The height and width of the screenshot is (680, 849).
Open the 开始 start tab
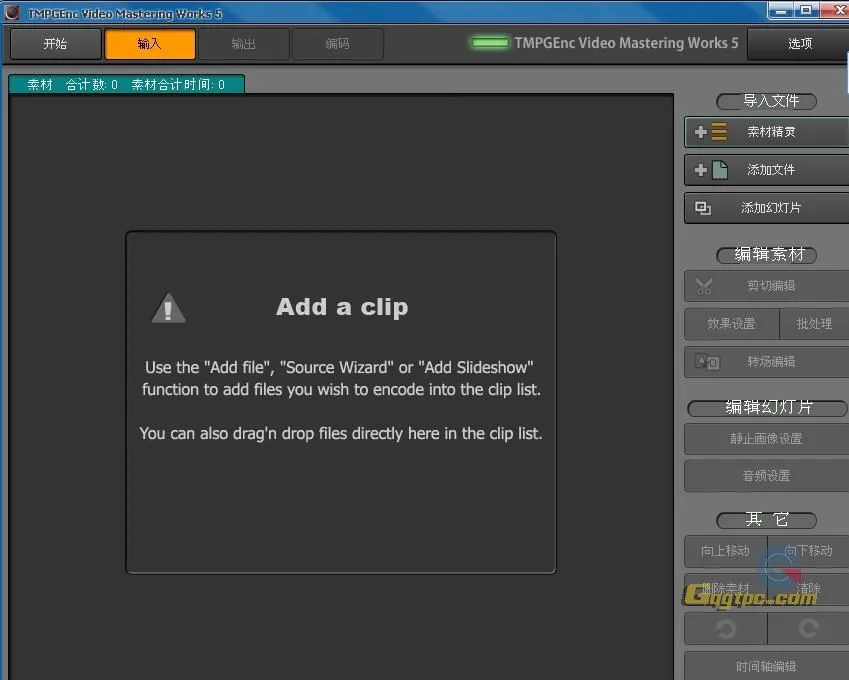[x=55, y=44]
